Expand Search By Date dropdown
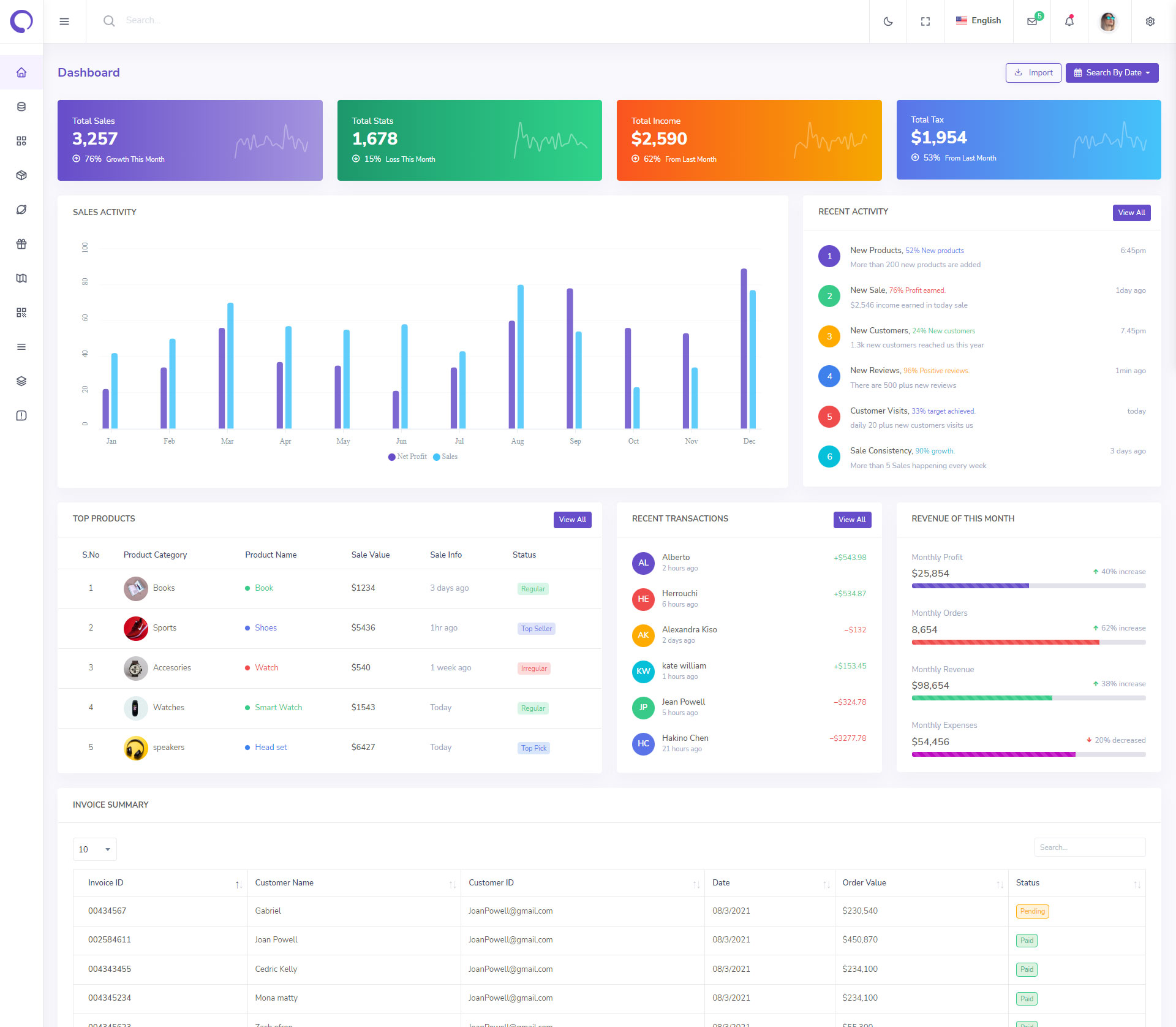This screenshot has width=1176, height=1027. pyautogui.click(x=1112, y=72)
